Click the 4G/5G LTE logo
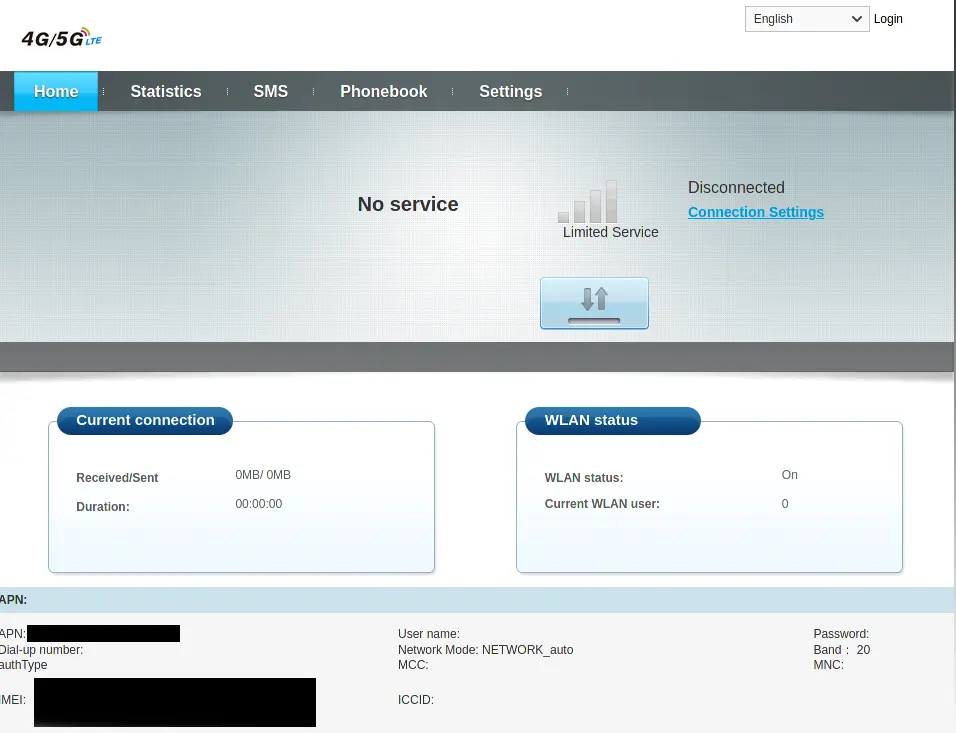The image size is (956, 733). (61, 38)
